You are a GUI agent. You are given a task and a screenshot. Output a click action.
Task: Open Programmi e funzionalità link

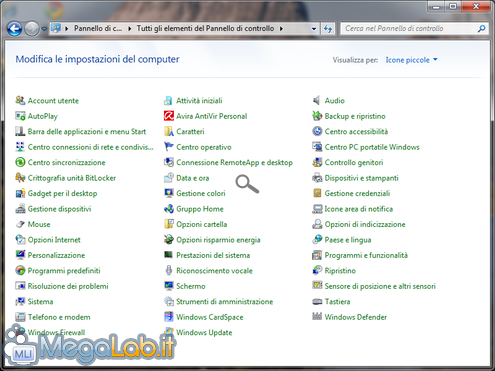pyautogui.click(x=366, y=255)
